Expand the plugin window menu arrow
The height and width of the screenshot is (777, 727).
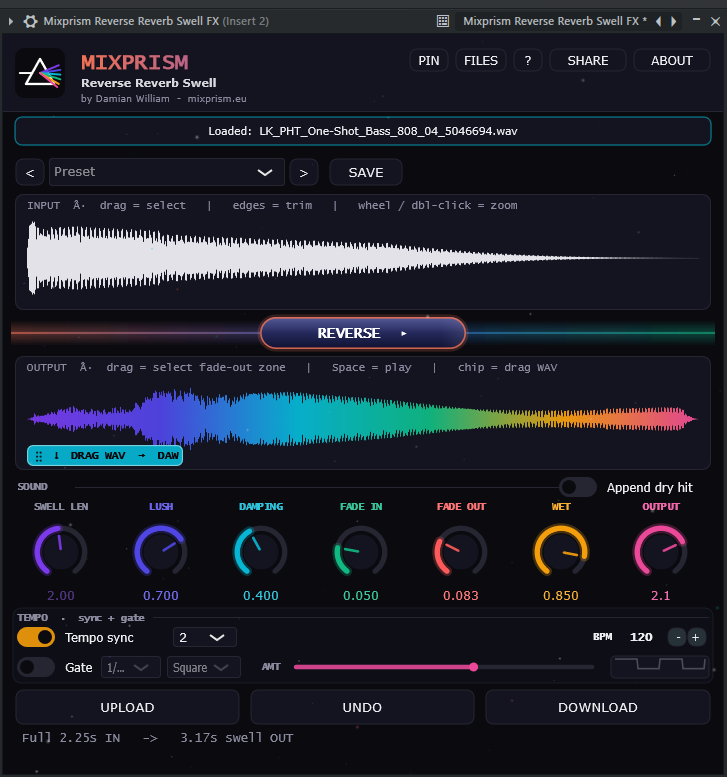(x=10, y=21)
